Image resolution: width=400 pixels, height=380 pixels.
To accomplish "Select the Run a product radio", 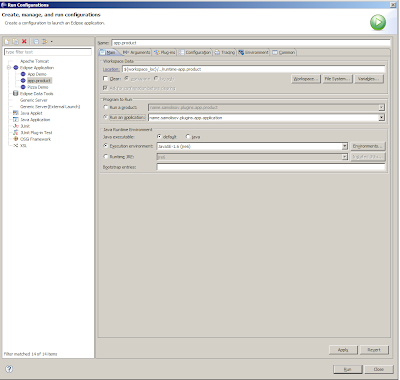I will point(105,107).
